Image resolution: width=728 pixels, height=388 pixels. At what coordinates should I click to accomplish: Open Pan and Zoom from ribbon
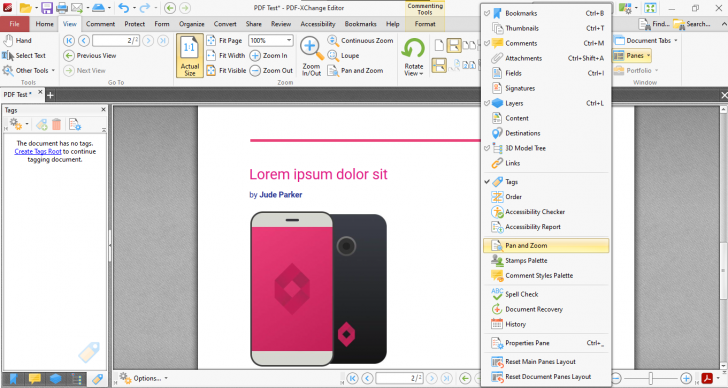[x=356, y=71]
